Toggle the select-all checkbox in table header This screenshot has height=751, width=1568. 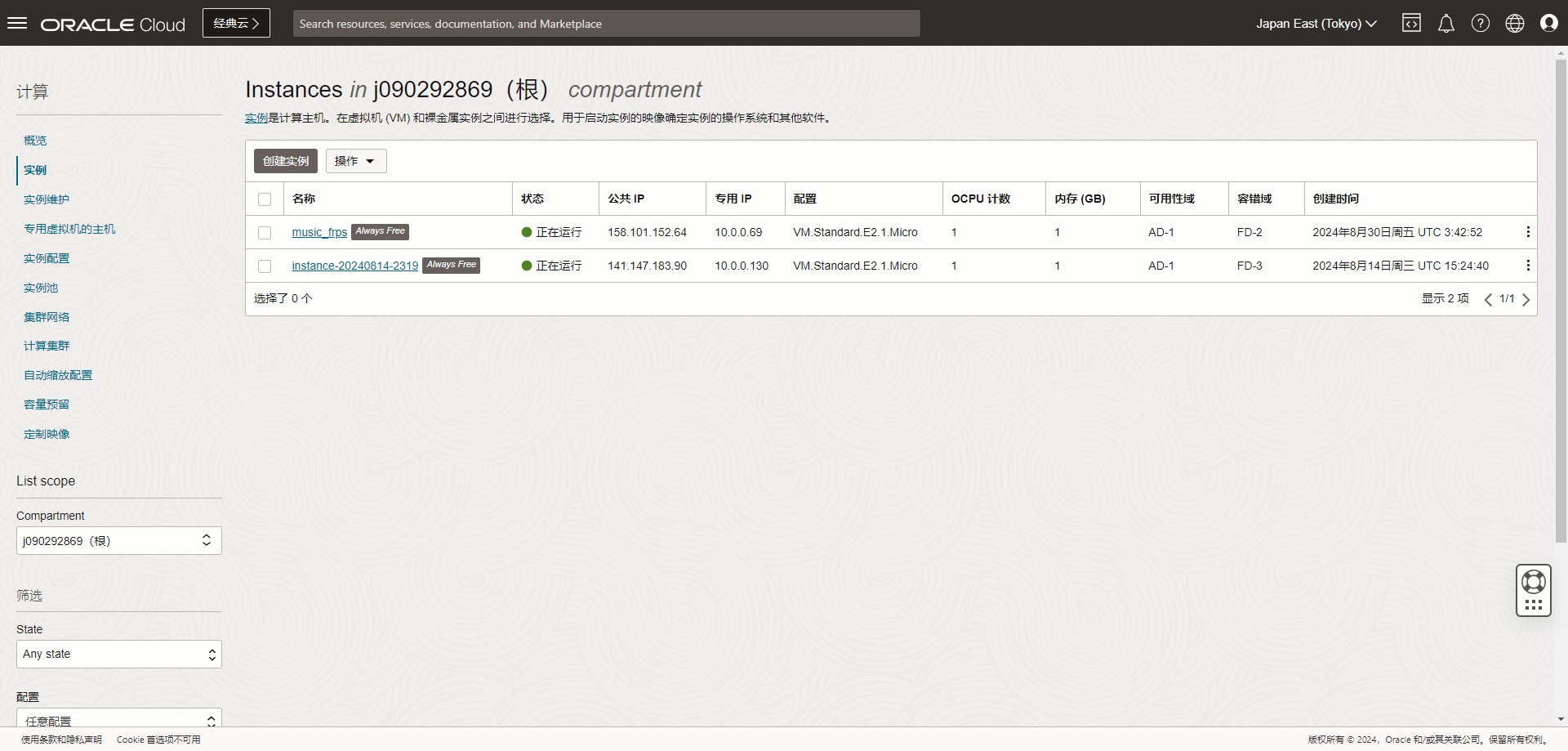point(265,199)
